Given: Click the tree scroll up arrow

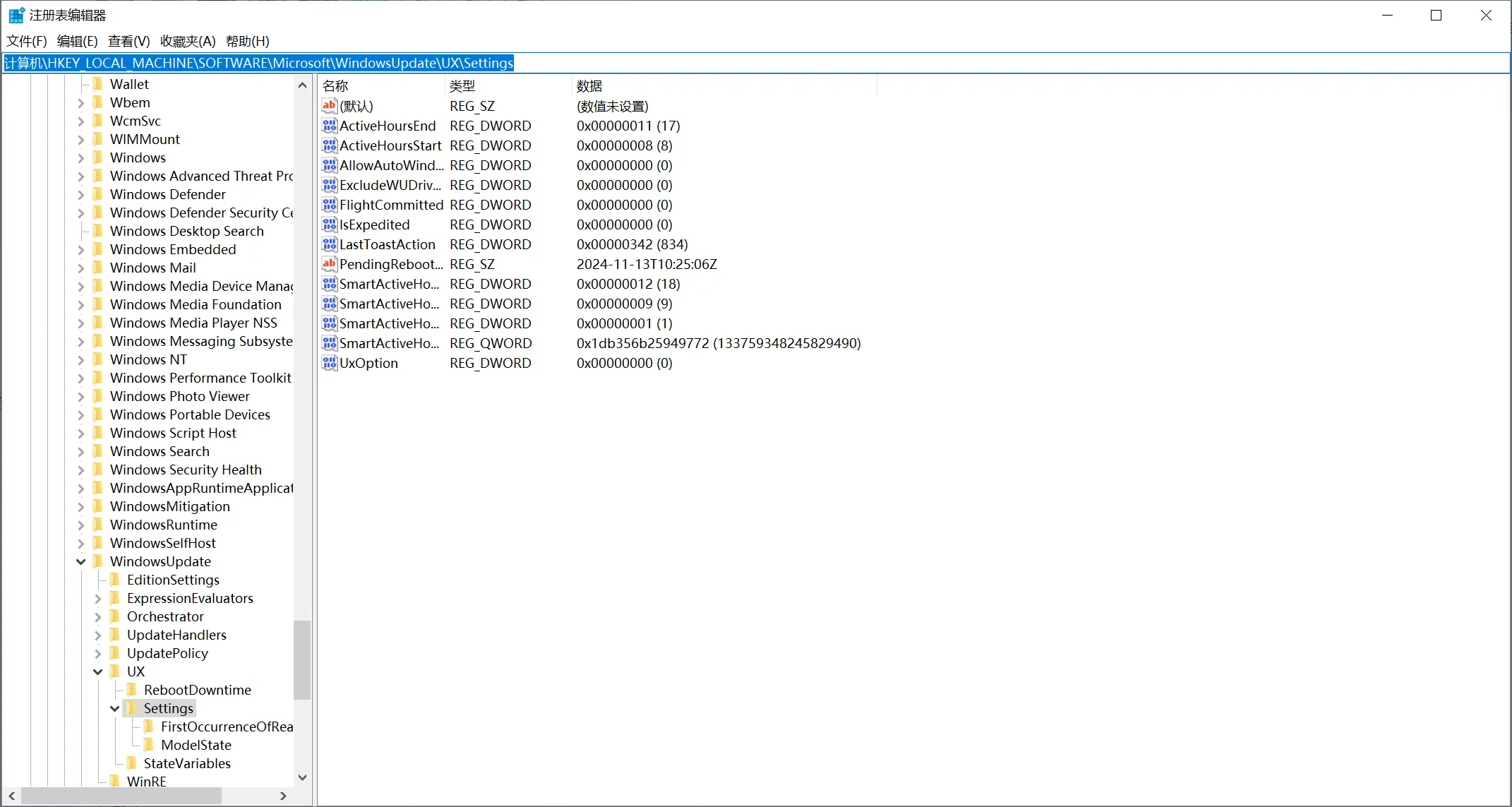Looking at the screenshot, I should tap(302, 85).
